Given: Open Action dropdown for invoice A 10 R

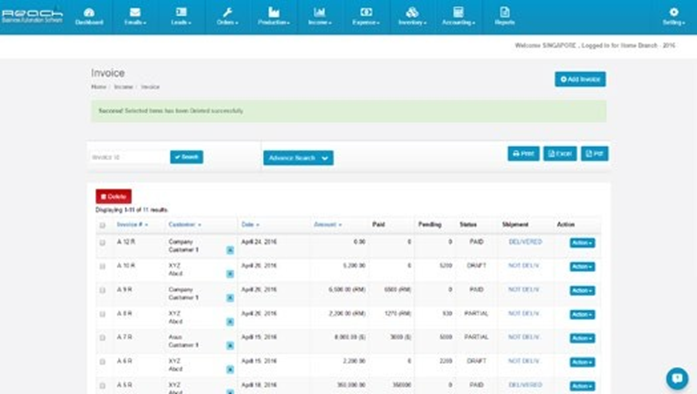Looking at the screenshot, I should [582, 267].
